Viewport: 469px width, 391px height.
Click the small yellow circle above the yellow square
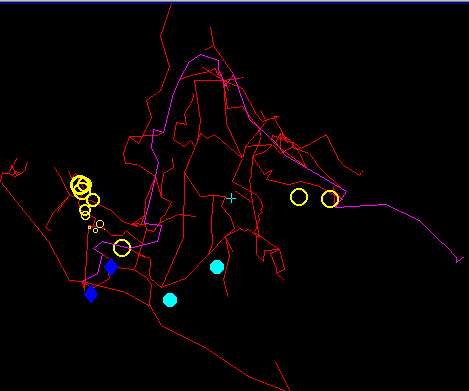[x=100, y=224]
